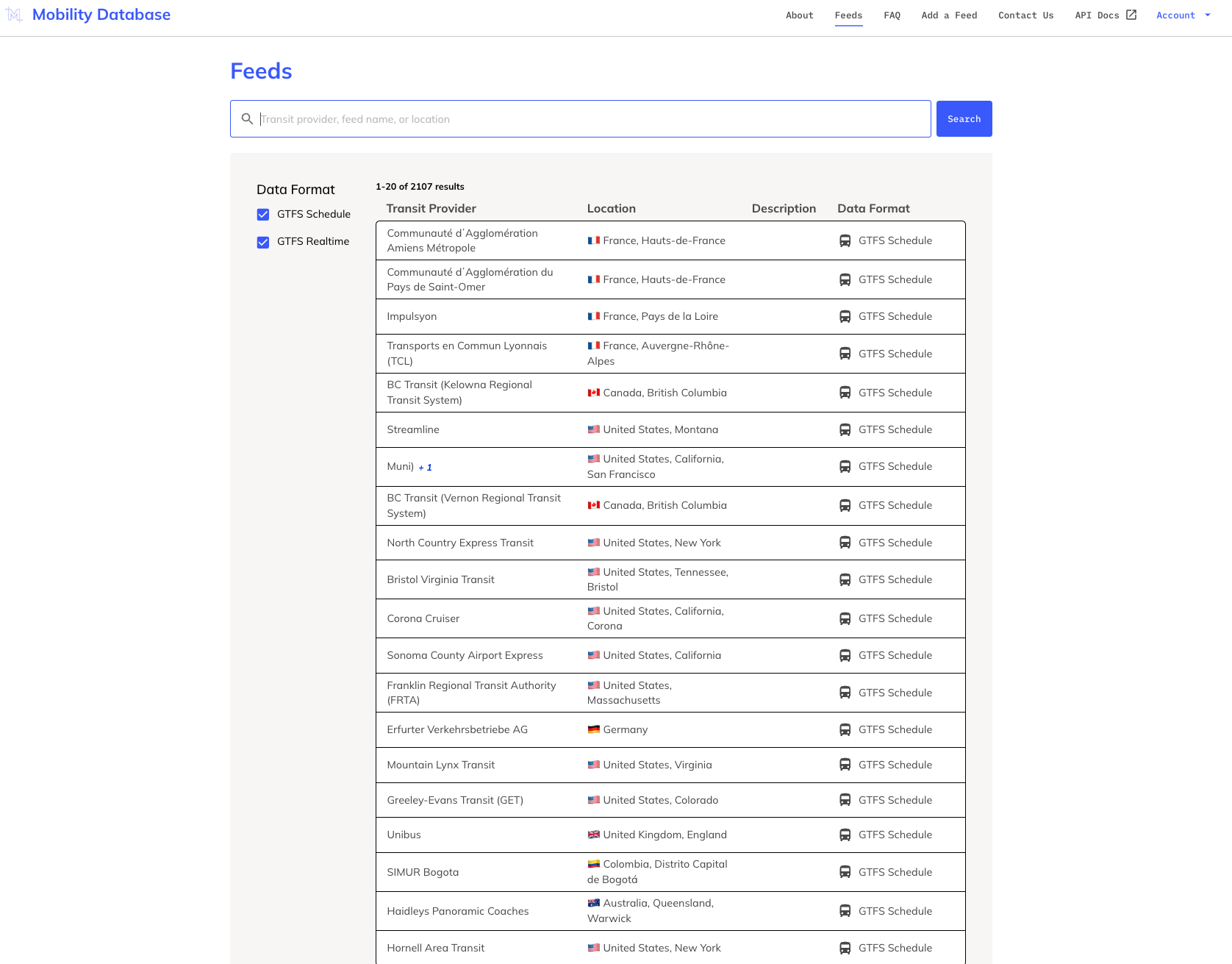1232x964 pixels.
Task: Click the French flag in the Impulsyon row
Action: click(594, 316)
